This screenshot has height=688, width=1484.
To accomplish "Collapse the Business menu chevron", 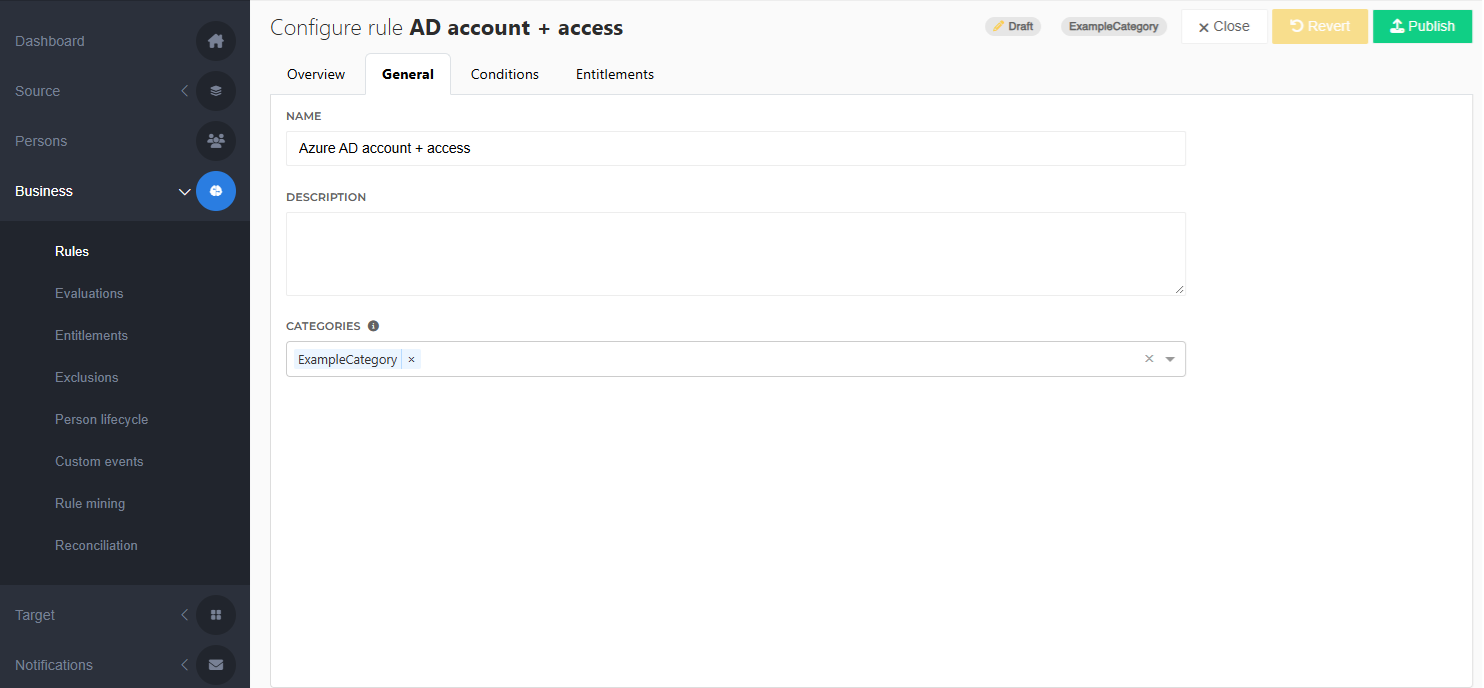I will [x=184, y=191].
